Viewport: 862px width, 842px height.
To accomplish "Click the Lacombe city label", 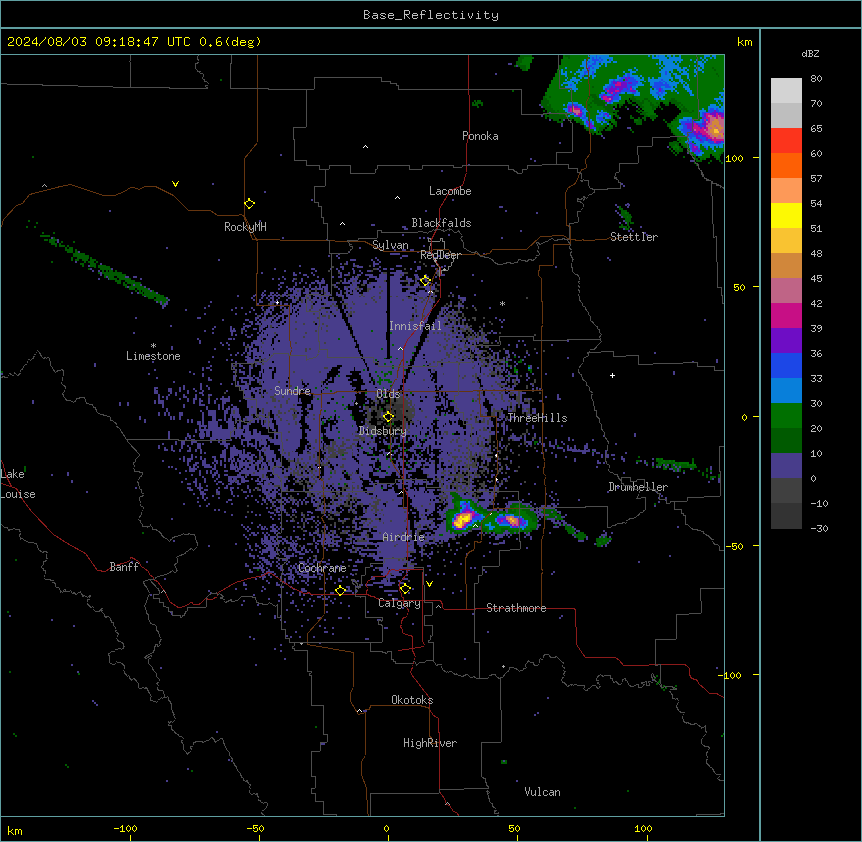I will pos(450,191).
